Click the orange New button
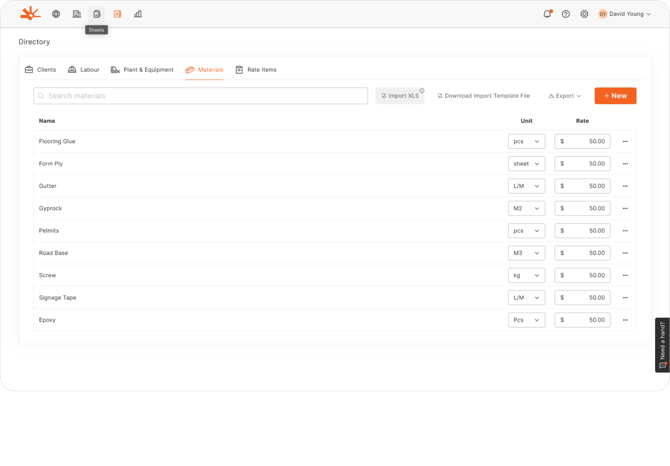670x466 pixels. click(615, 96)
